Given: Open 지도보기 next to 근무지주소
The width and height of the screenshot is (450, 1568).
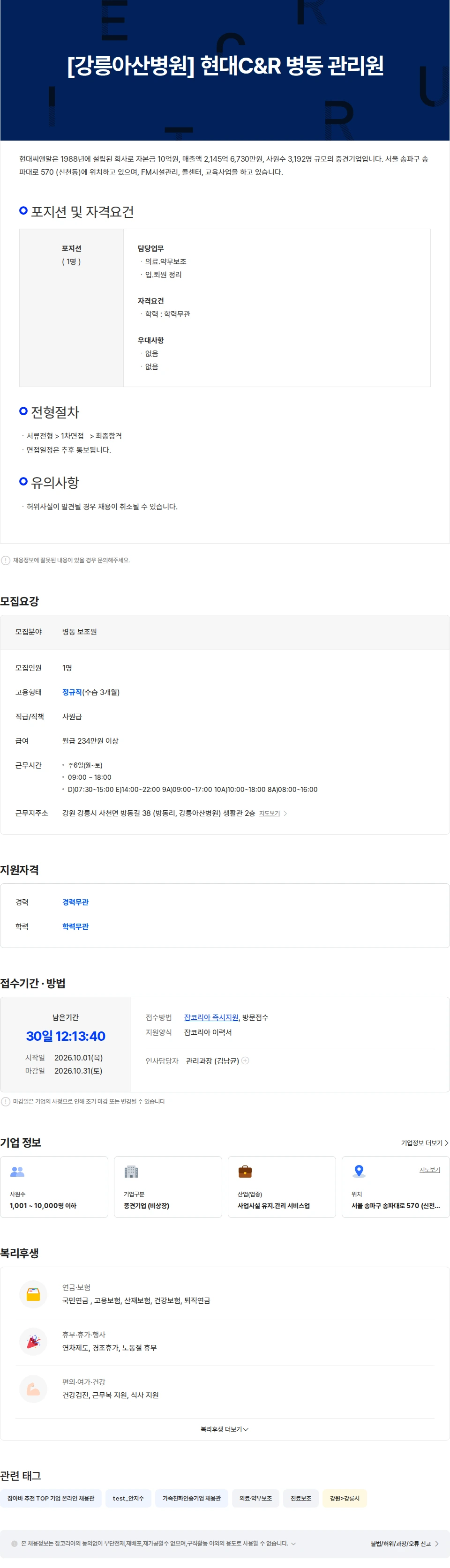Looking at the screenshot, I should 269,813.
